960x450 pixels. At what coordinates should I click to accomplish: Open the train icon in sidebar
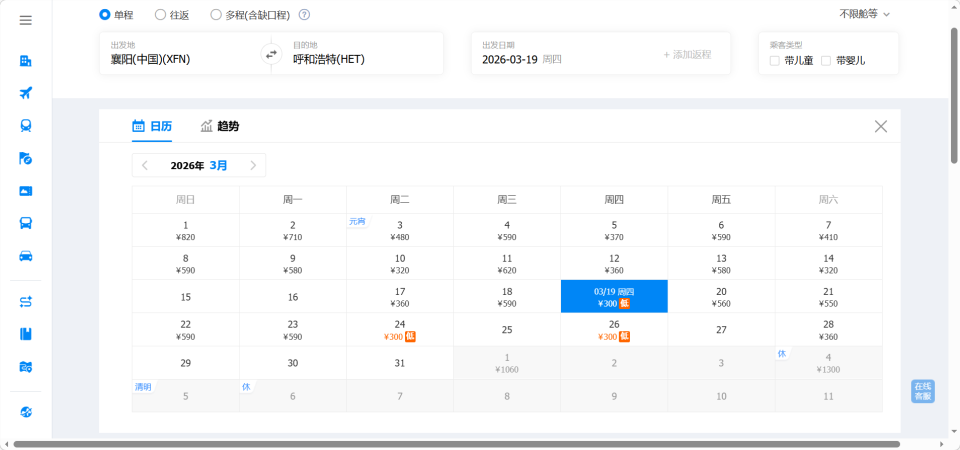(26, 126)
